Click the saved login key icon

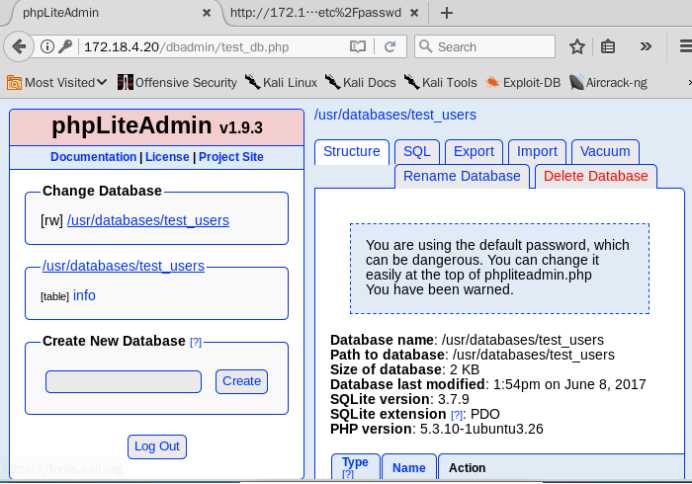click(x=65, y=46)
